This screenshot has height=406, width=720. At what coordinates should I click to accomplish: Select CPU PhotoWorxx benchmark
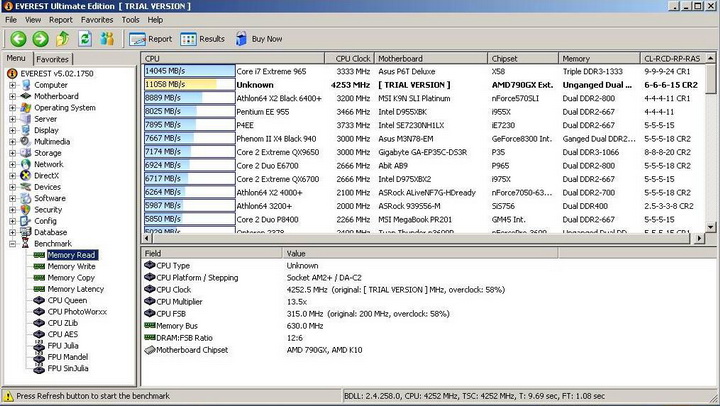pyautogui.click(x=77, y=311)
